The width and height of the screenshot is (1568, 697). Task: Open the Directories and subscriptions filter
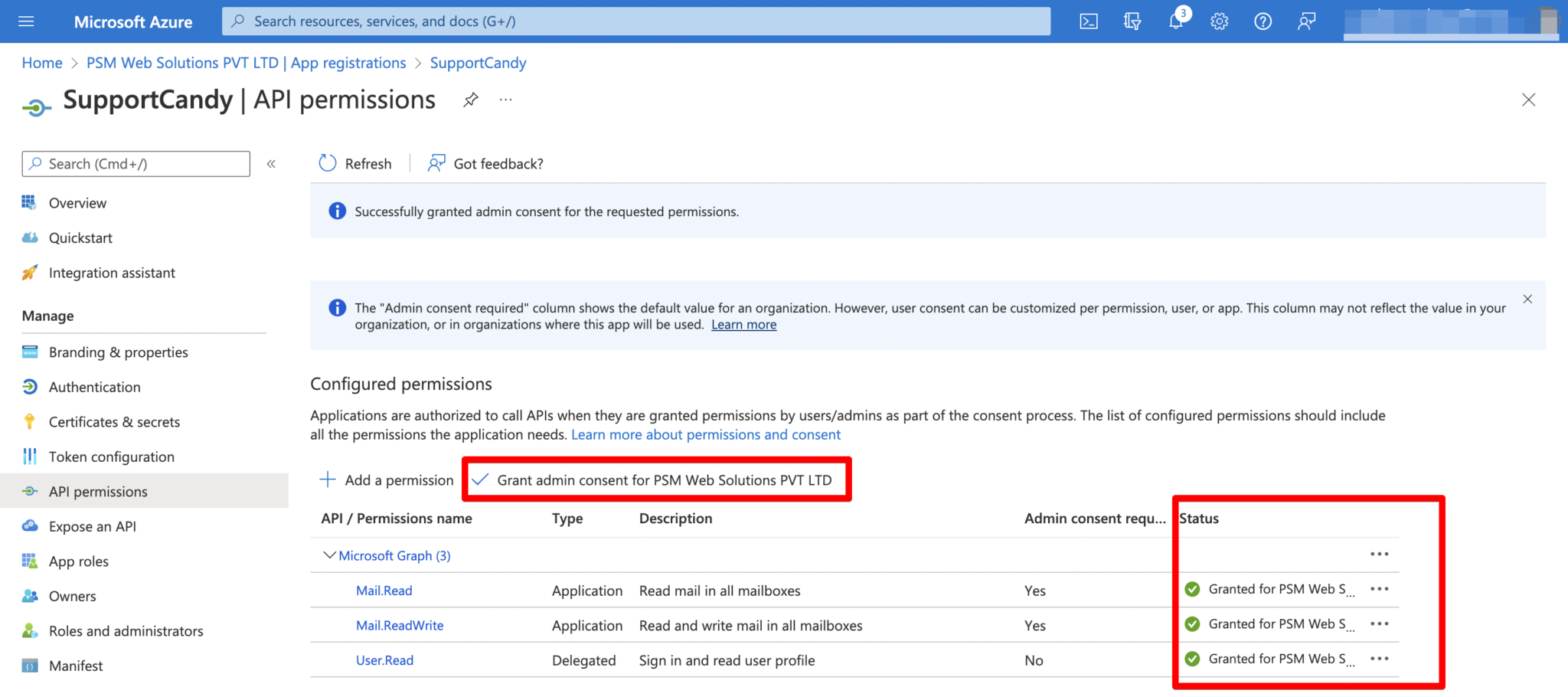1131,21
